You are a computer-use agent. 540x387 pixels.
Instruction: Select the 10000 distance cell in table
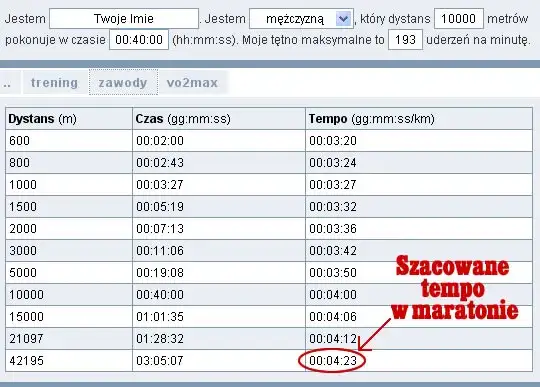[69, 295]
